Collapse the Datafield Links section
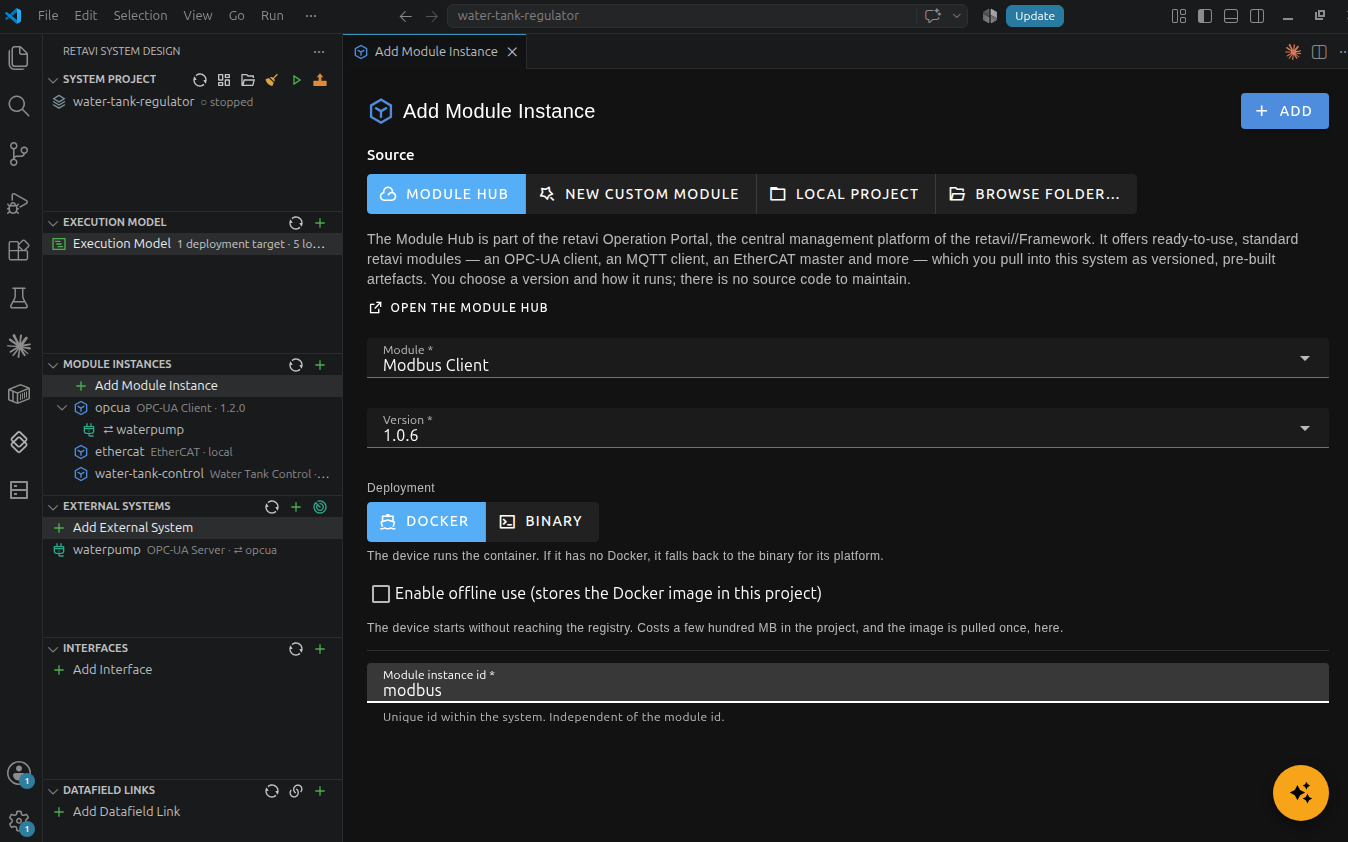 click(x=54, y=791)
